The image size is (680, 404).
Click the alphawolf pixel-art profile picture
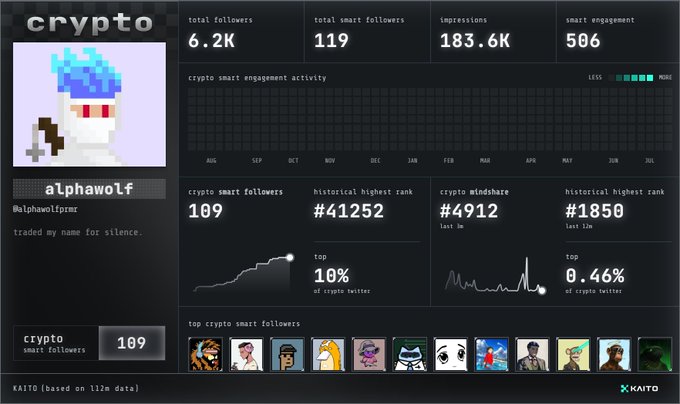89,104
